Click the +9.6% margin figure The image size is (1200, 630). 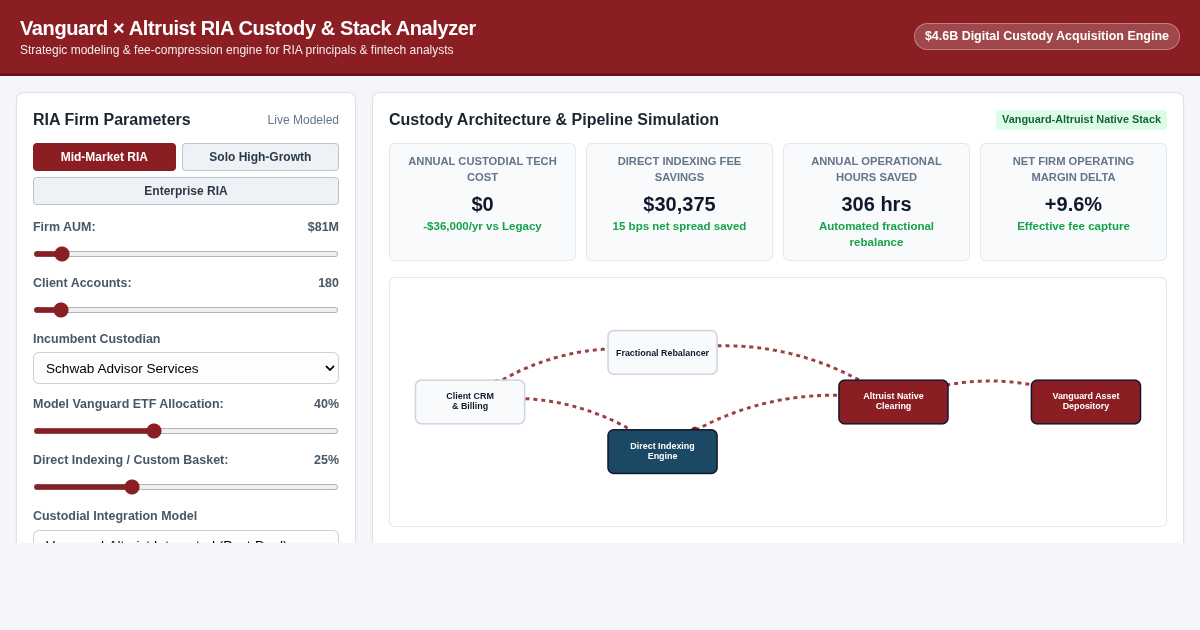coord(1073,204)
